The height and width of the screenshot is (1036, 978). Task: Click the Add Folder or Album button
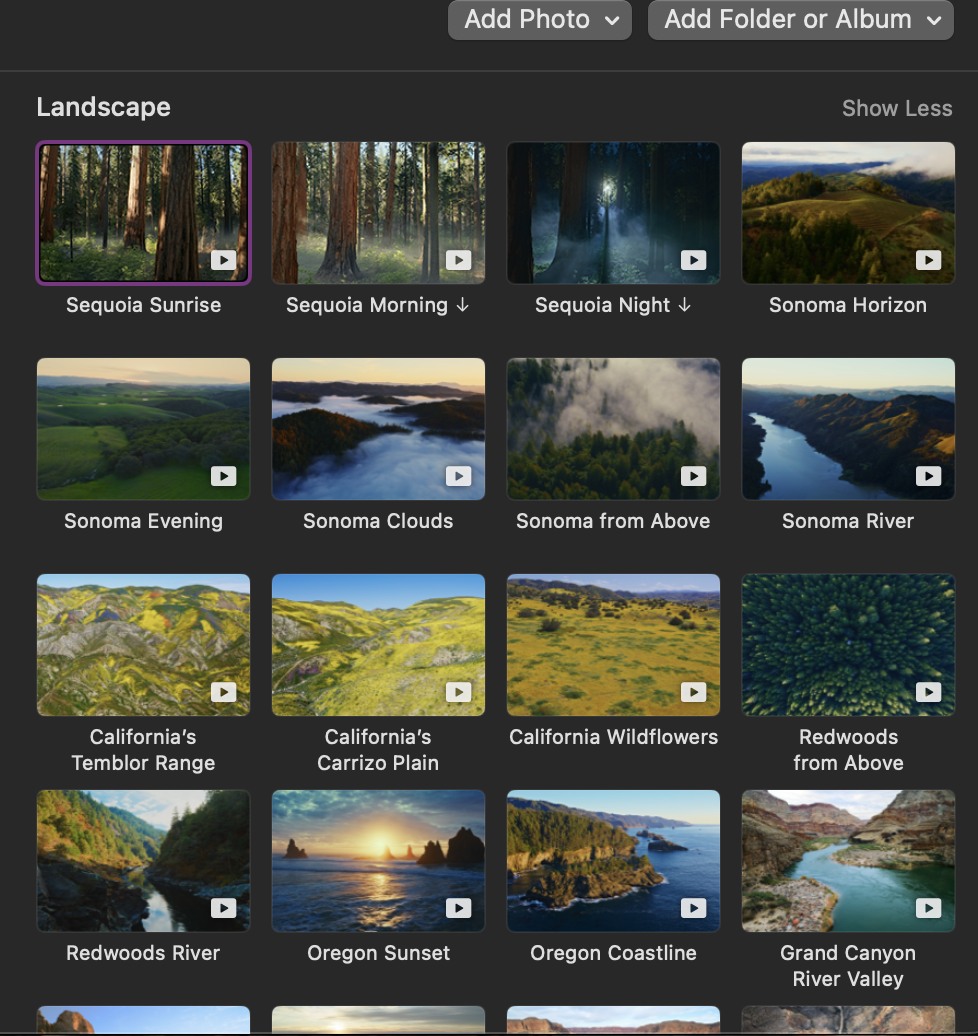787,19
